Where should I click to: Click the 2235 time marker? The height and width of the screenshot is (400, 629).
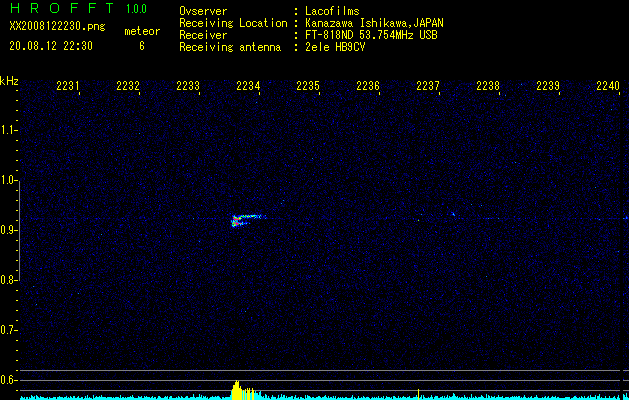pyautogui.click(x=308, y=86)
